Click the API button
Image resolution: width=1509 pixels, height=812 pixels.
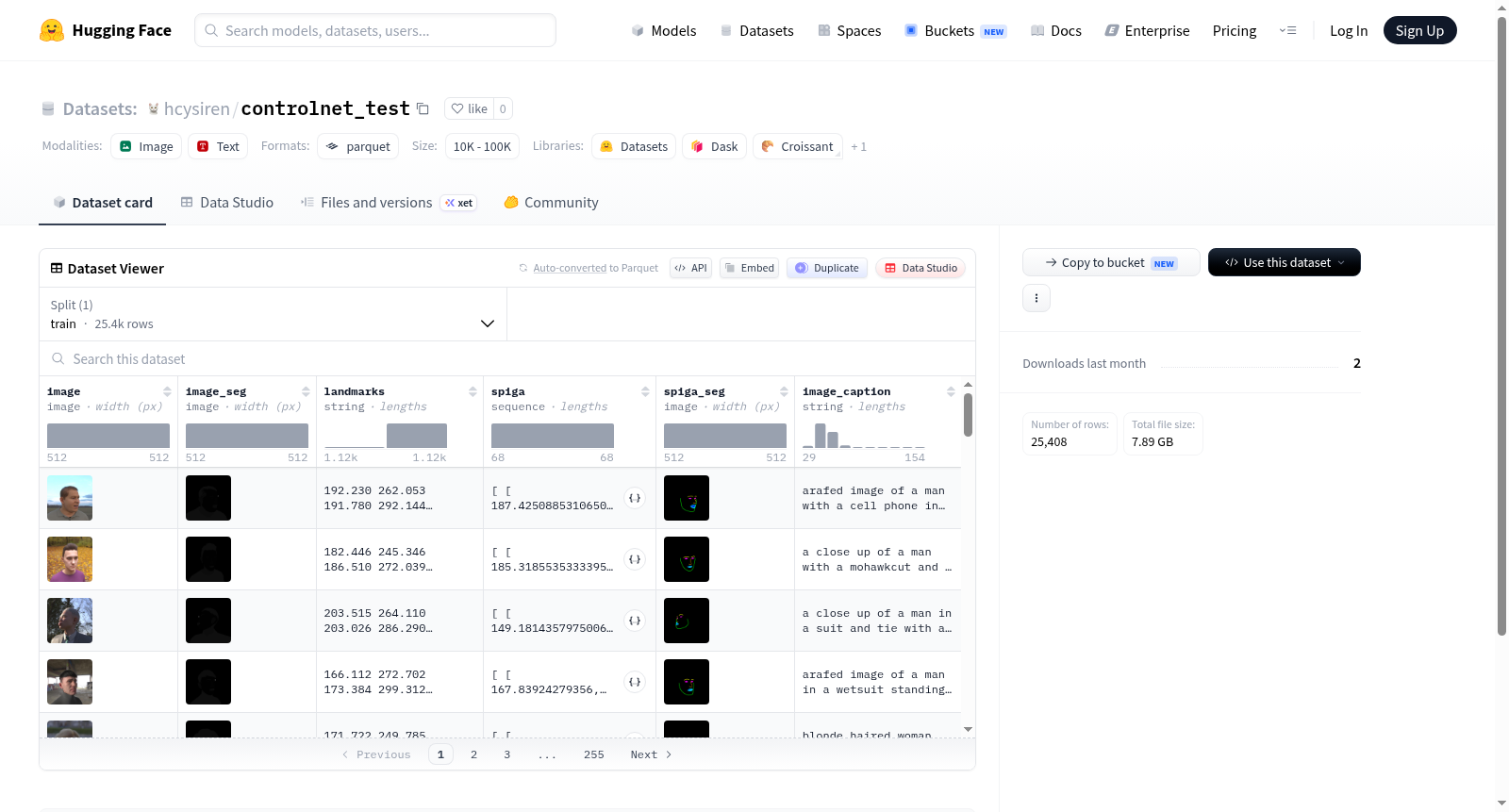(x=690, y=268)
